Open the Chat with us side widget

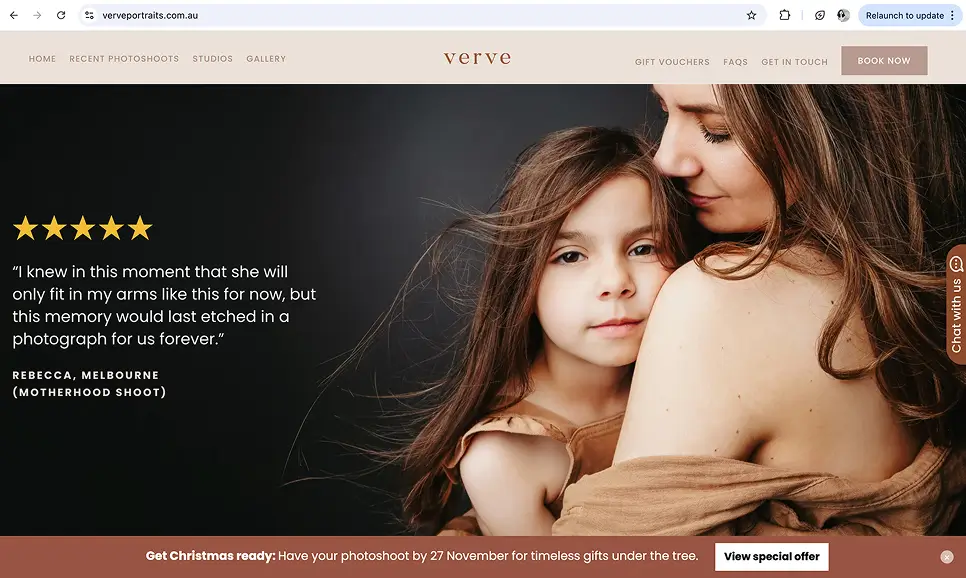pyautogui.click(x=956, y=304)
